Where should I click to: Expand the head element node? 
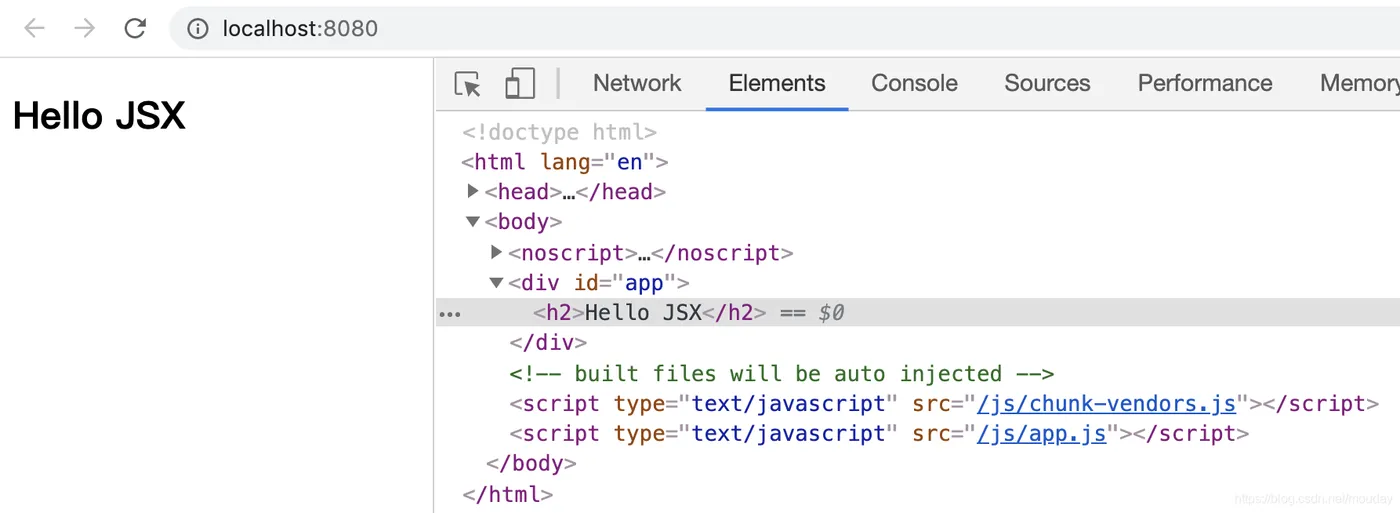pyautogui.click(x=474, y=191)
